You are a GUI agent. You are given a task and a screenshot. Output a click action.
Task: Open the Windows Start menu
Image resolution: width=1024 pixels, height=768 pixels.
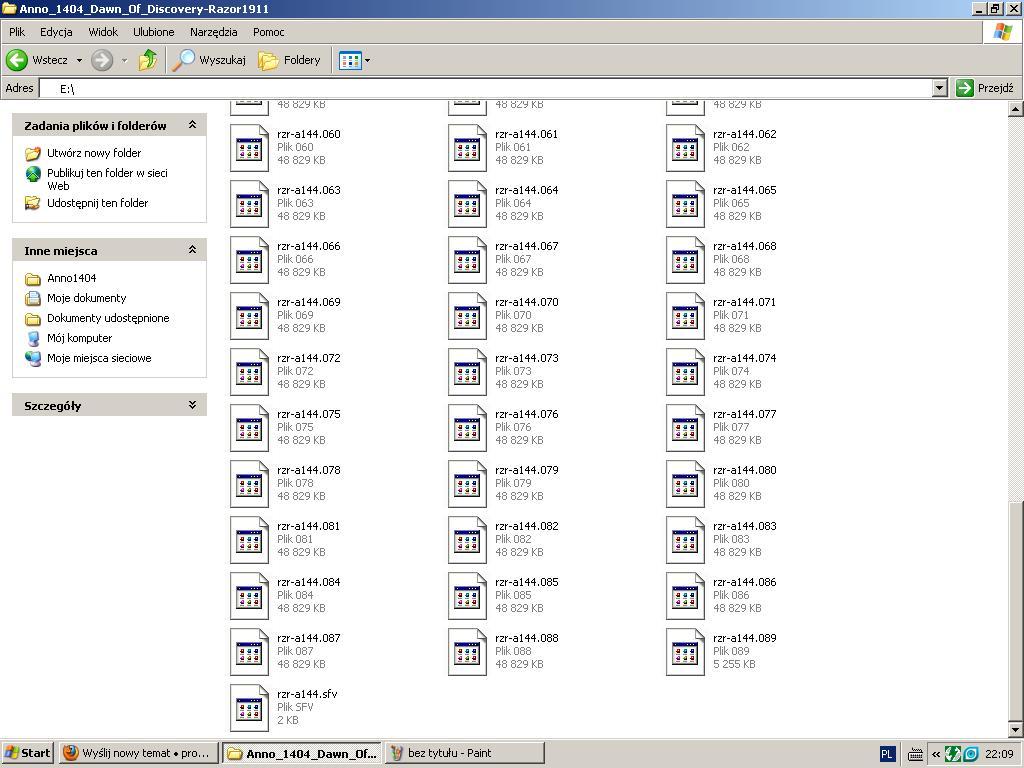27,754
